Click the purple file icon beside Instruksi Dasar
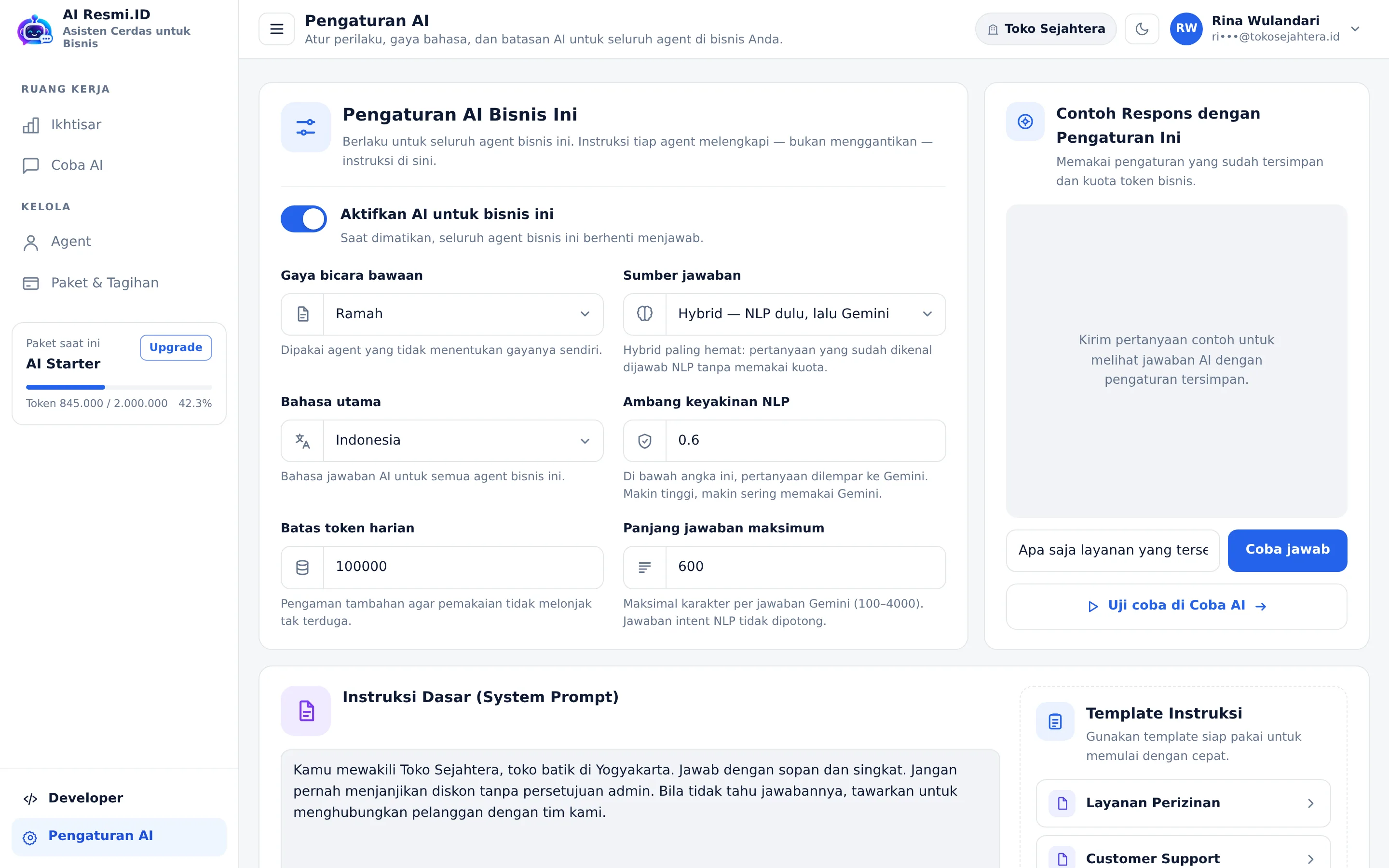 pos(305,711)
